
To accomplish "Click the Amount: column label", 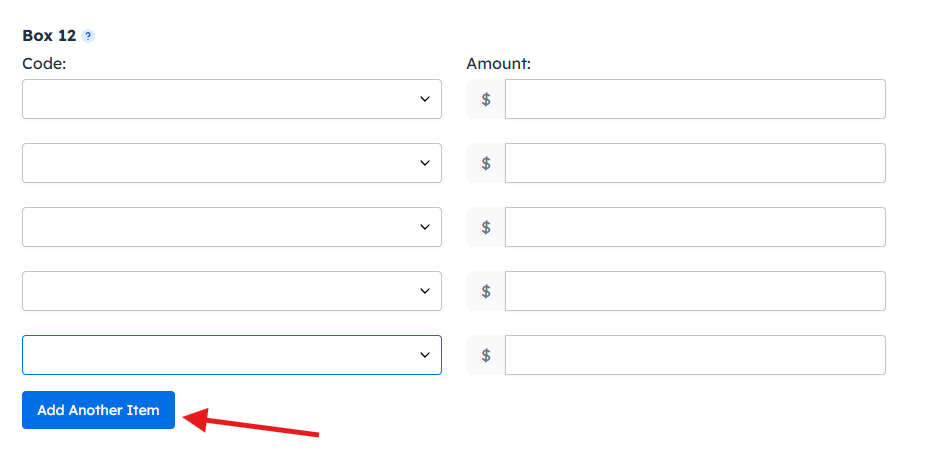I will click(x=498, y=63).
